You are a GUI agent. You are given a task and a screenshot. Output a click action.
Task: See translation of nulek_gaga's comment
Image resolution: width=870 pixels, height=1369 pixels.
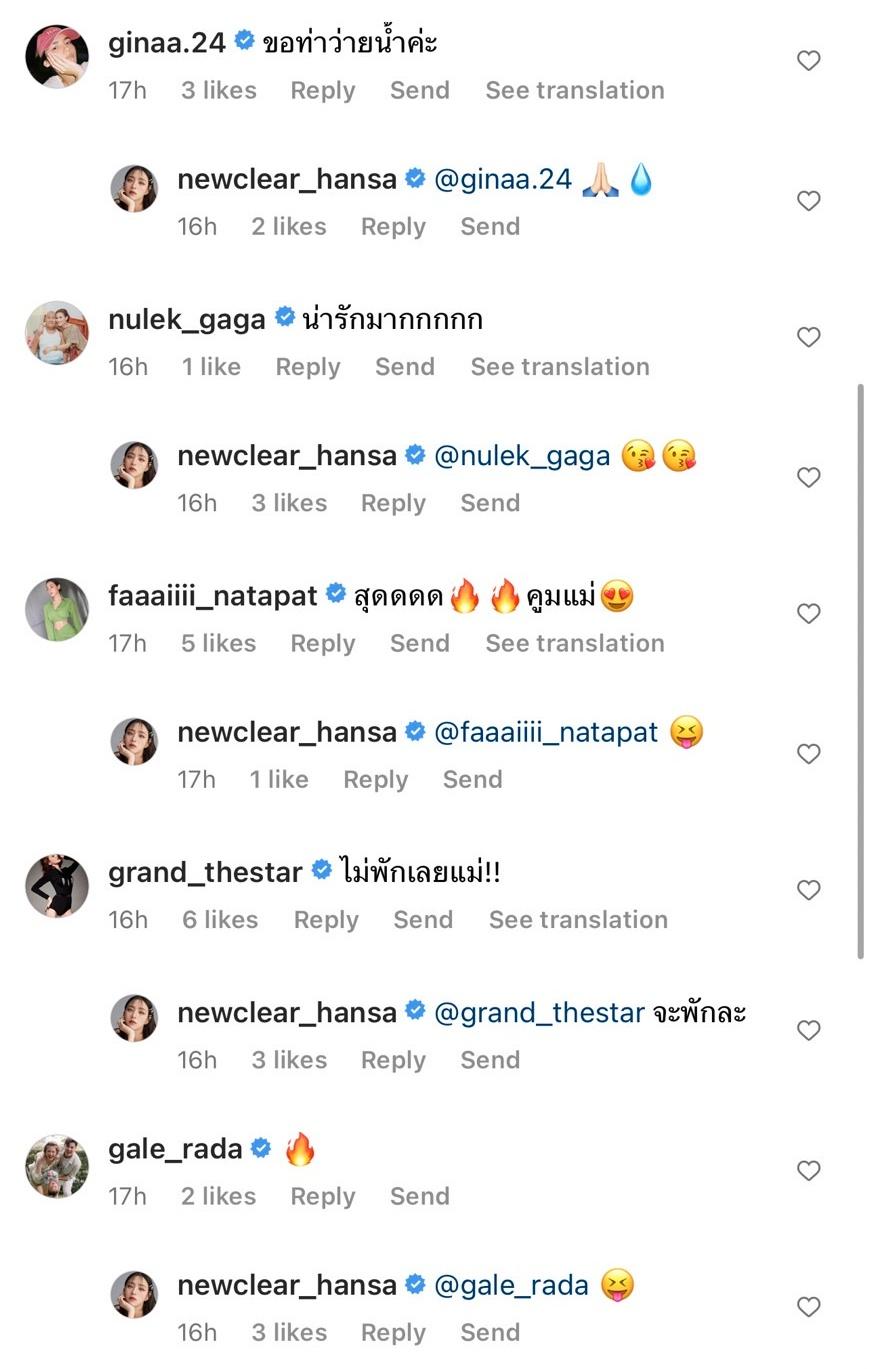[559, 367]
